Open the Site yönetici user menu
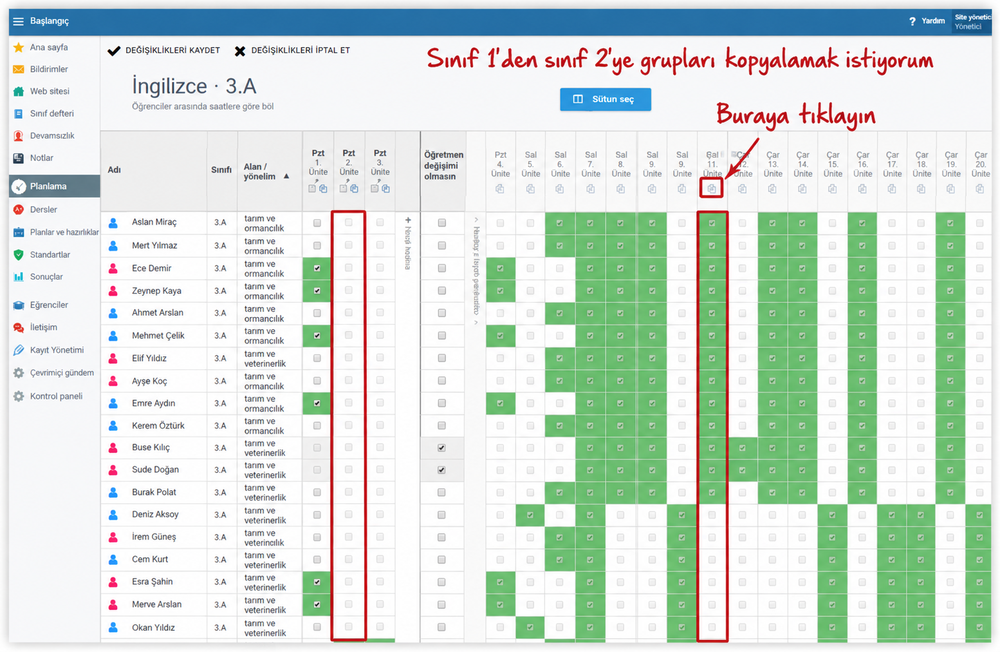The height and width of the screenshot is (652, 1000). tap(972, 22)
